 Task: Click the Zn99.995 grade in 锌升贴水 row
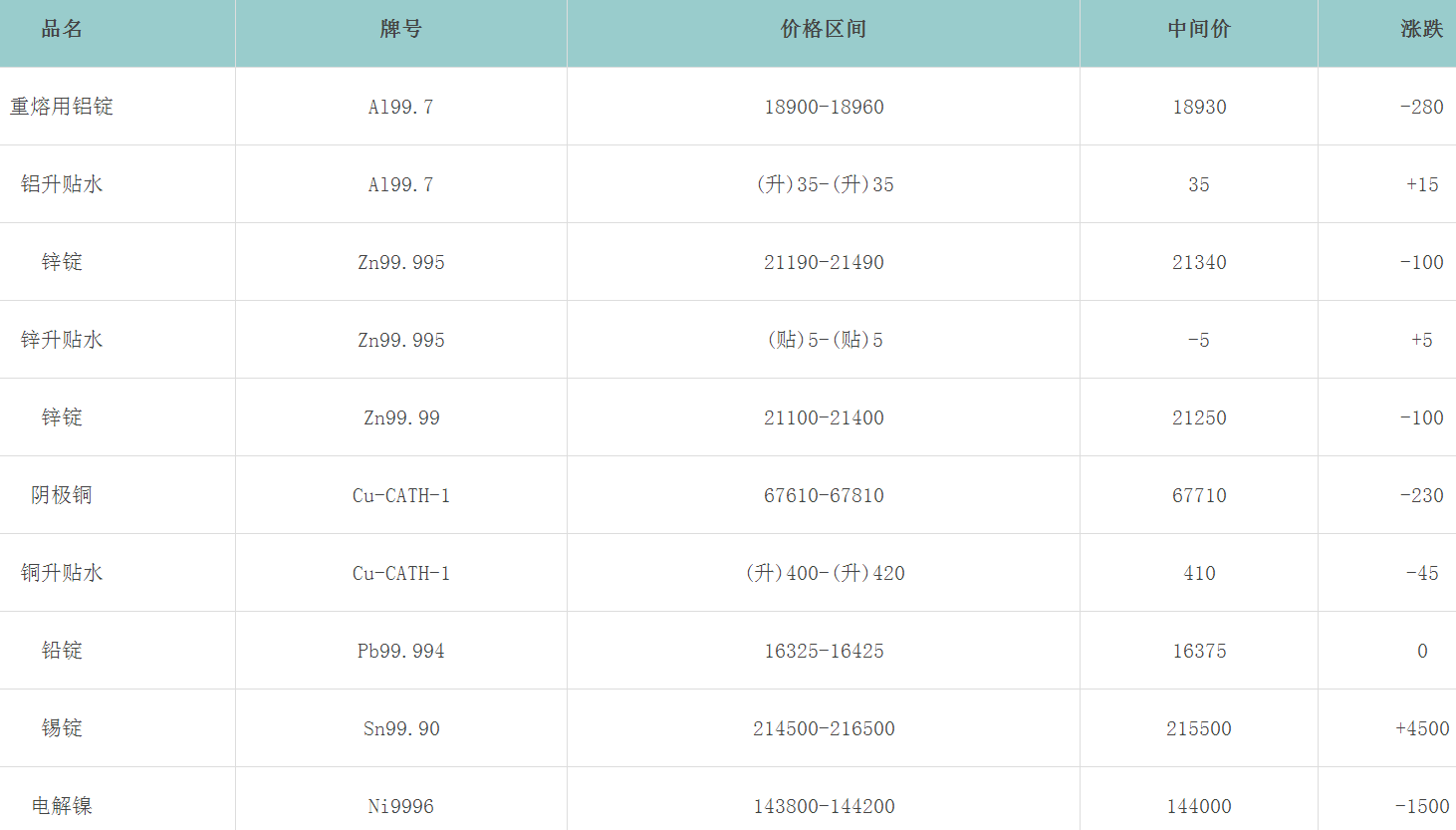pos(400,340)
